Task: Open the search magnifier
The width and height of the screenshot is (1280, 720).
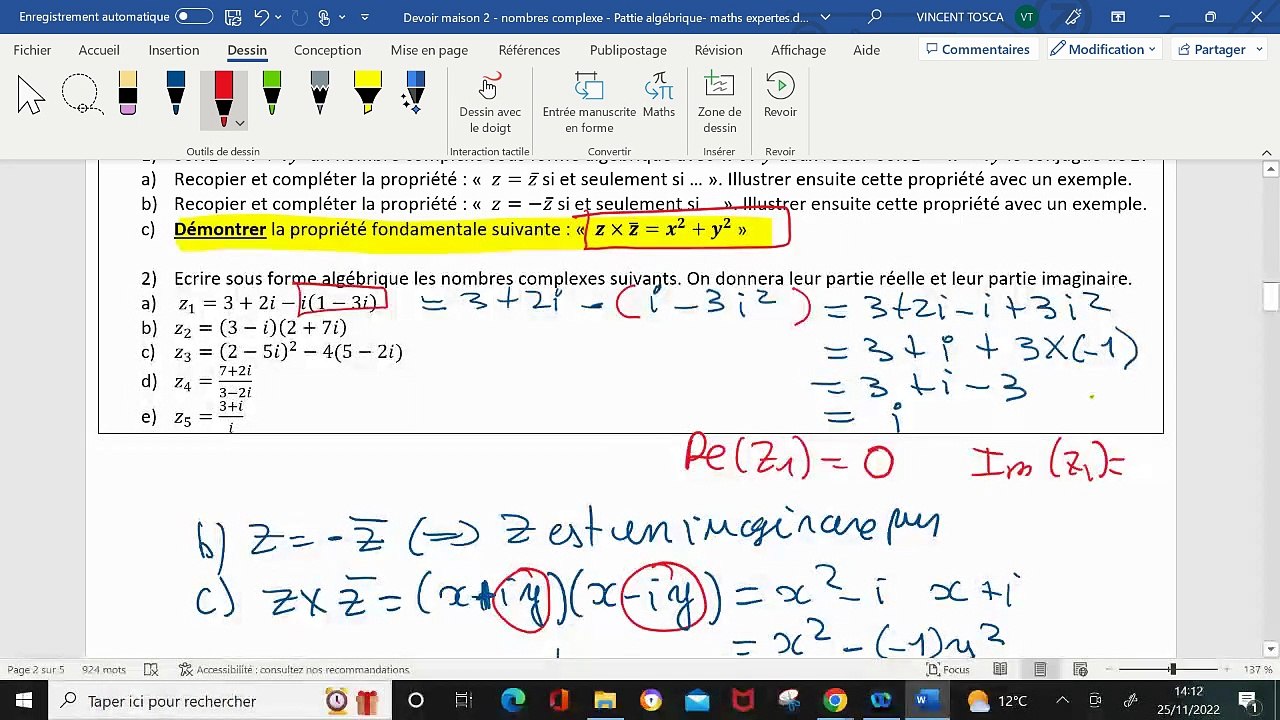Action: pyautogui.click(x=875, y=17)
